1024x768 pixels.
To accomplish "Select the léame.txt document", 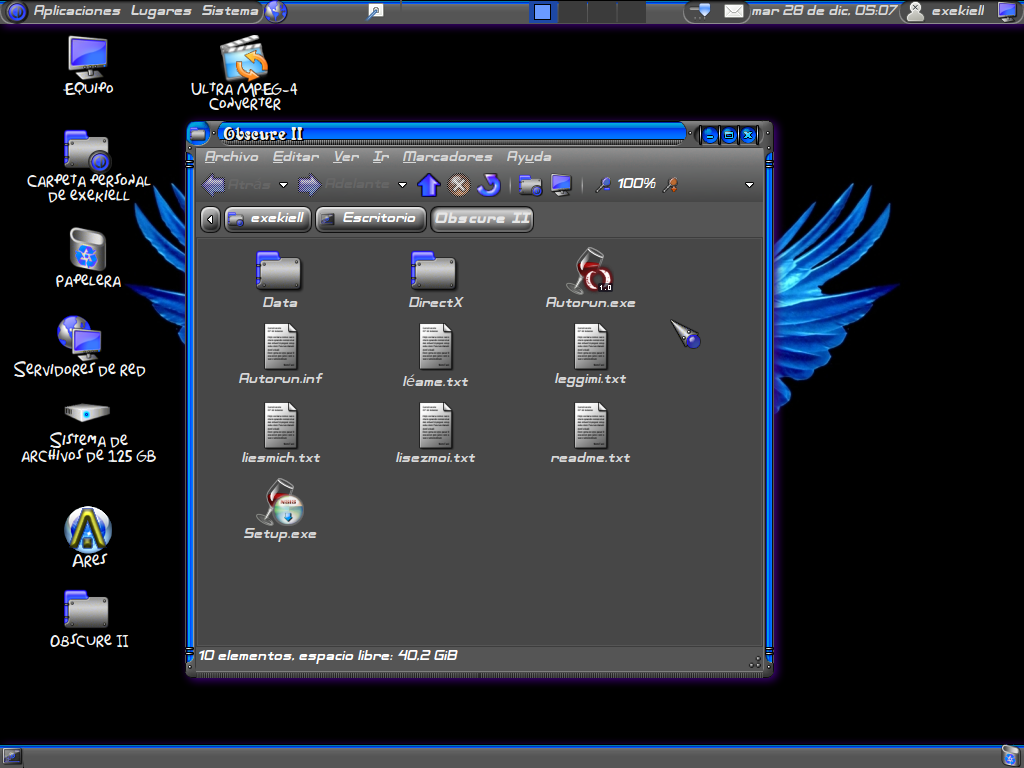I will point(436,356).
